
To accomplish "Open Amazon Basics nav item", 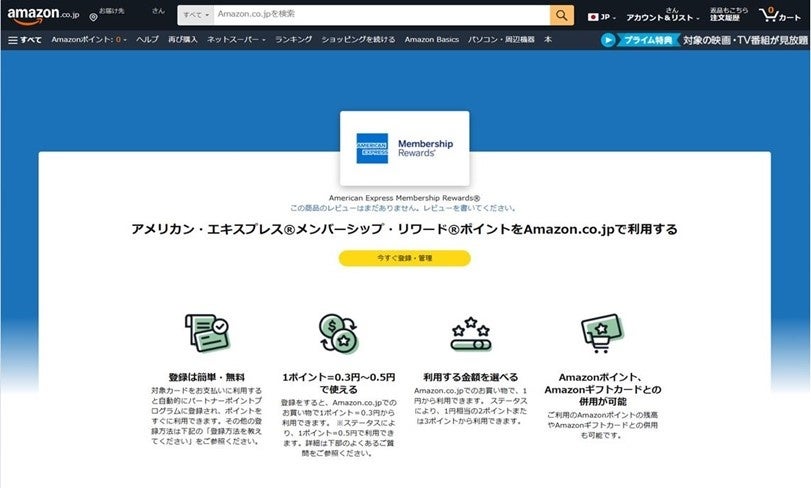I will (x=432, y=40).
